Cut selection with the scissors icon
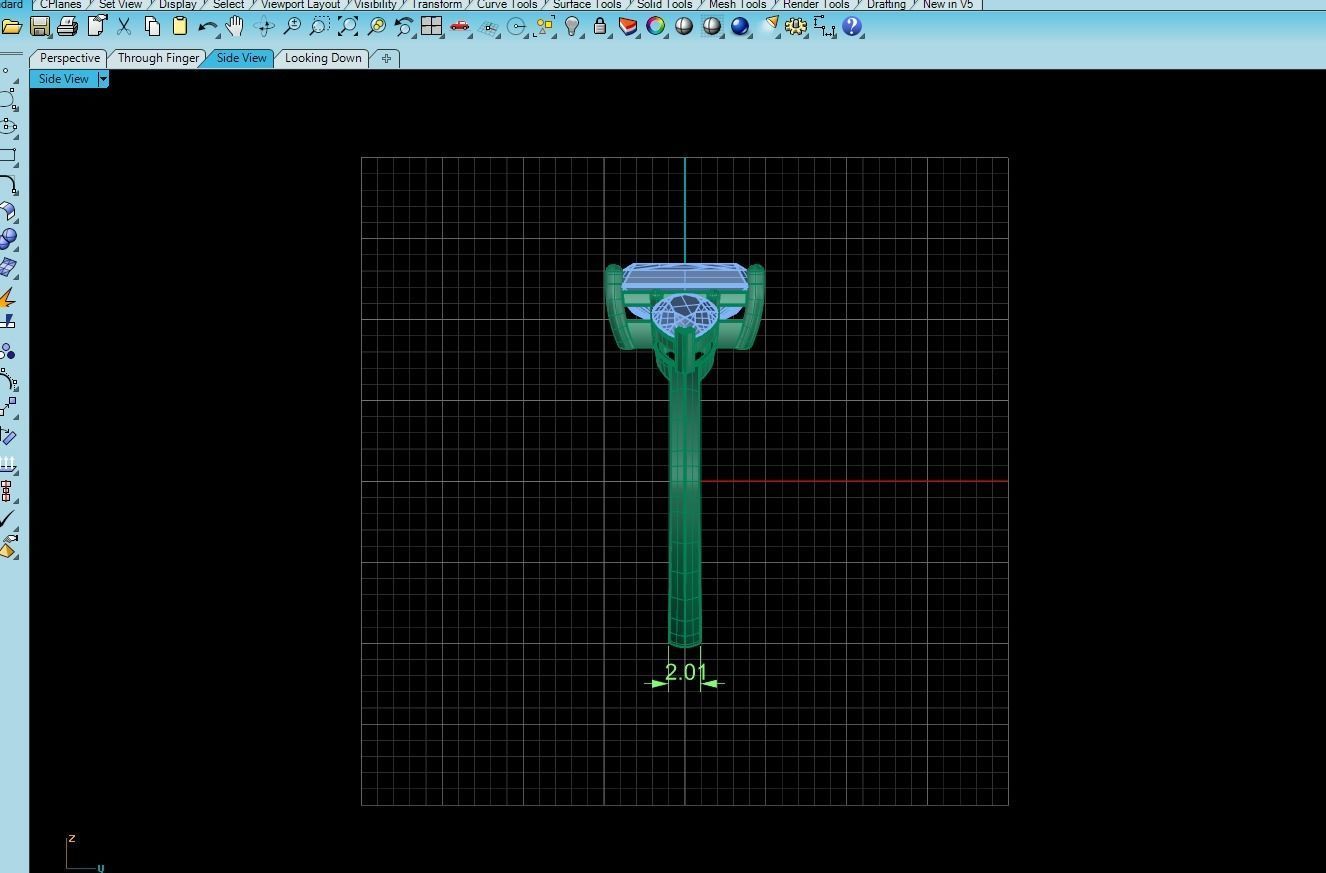The width and height of the screenshot is (1326, 873). (124, 27)
